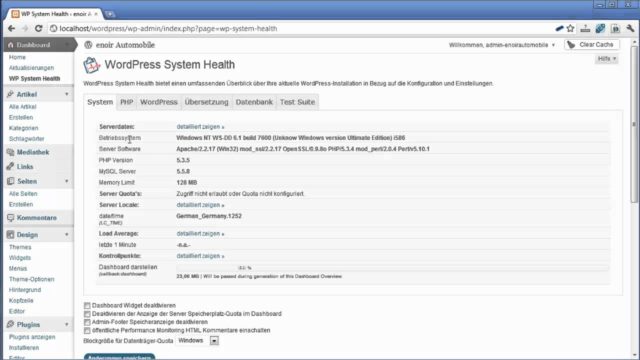Click the Seiten page icon in the sidebar
Image resolution: width=640 pixels, height=360 pixels.
pos(11,181)
